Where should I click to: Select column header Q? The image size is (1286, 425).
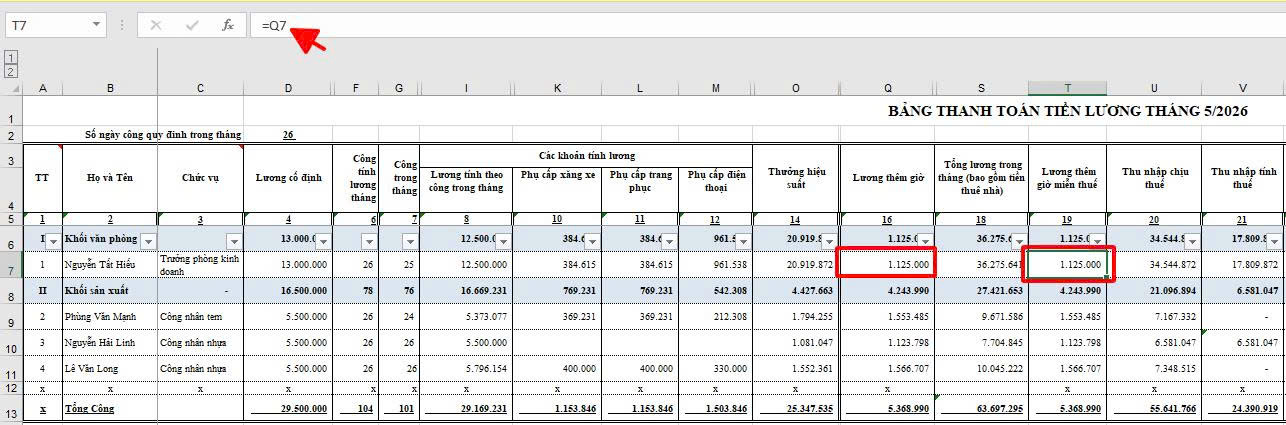point(888,88)
